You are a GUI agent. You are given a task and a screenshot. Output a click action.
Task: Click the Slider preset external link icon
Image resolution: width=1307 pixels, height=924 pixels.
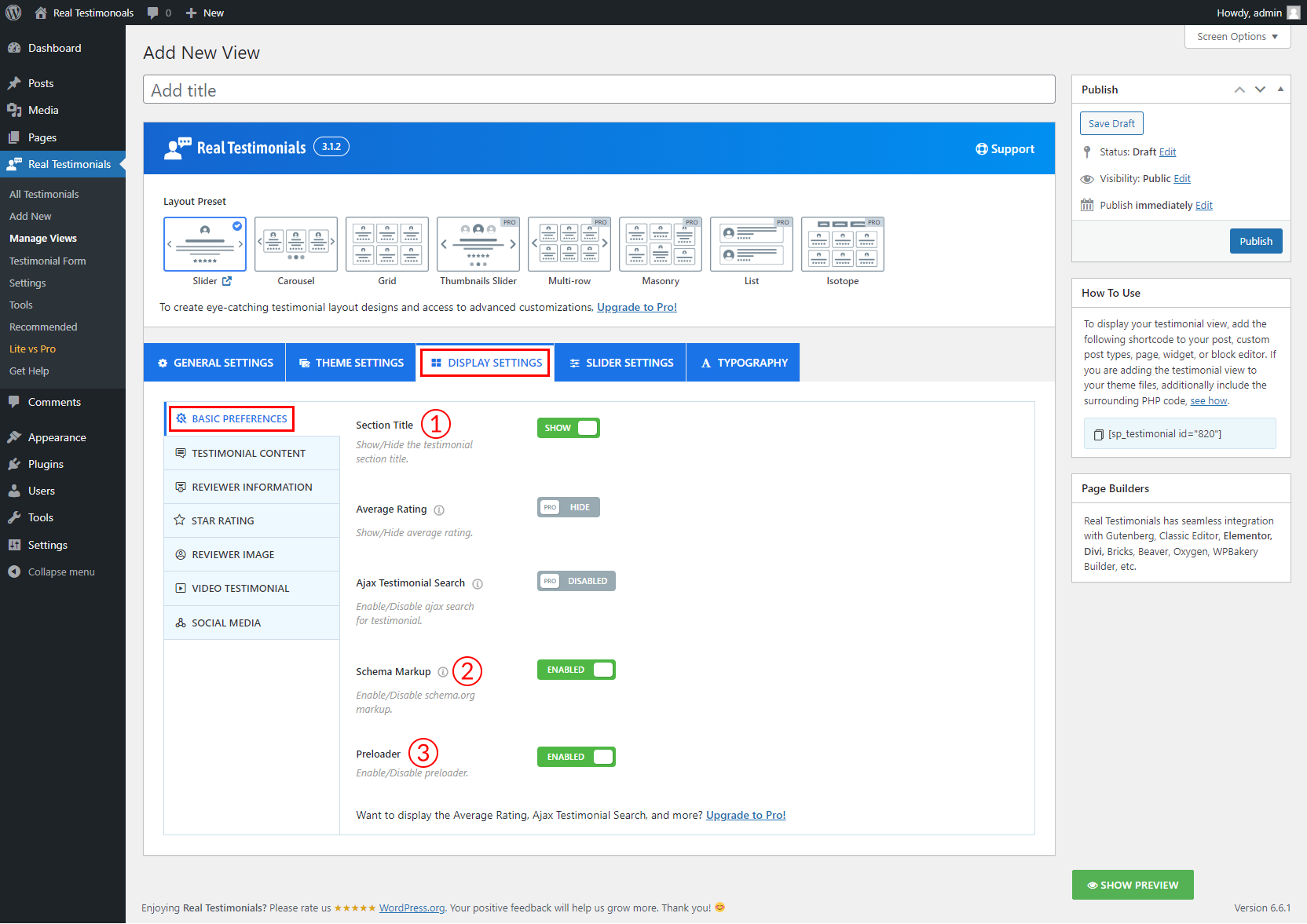[x=227, y=281]
